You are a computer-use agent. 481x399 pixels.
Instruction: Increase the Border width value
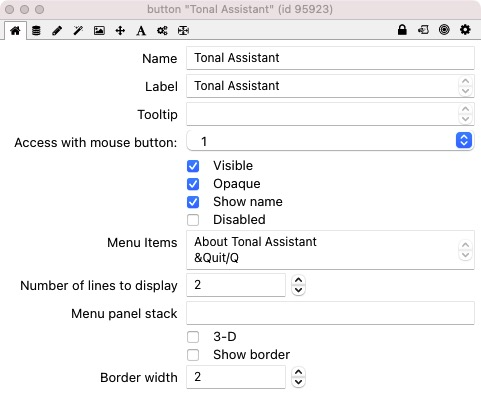click(298, 372)
